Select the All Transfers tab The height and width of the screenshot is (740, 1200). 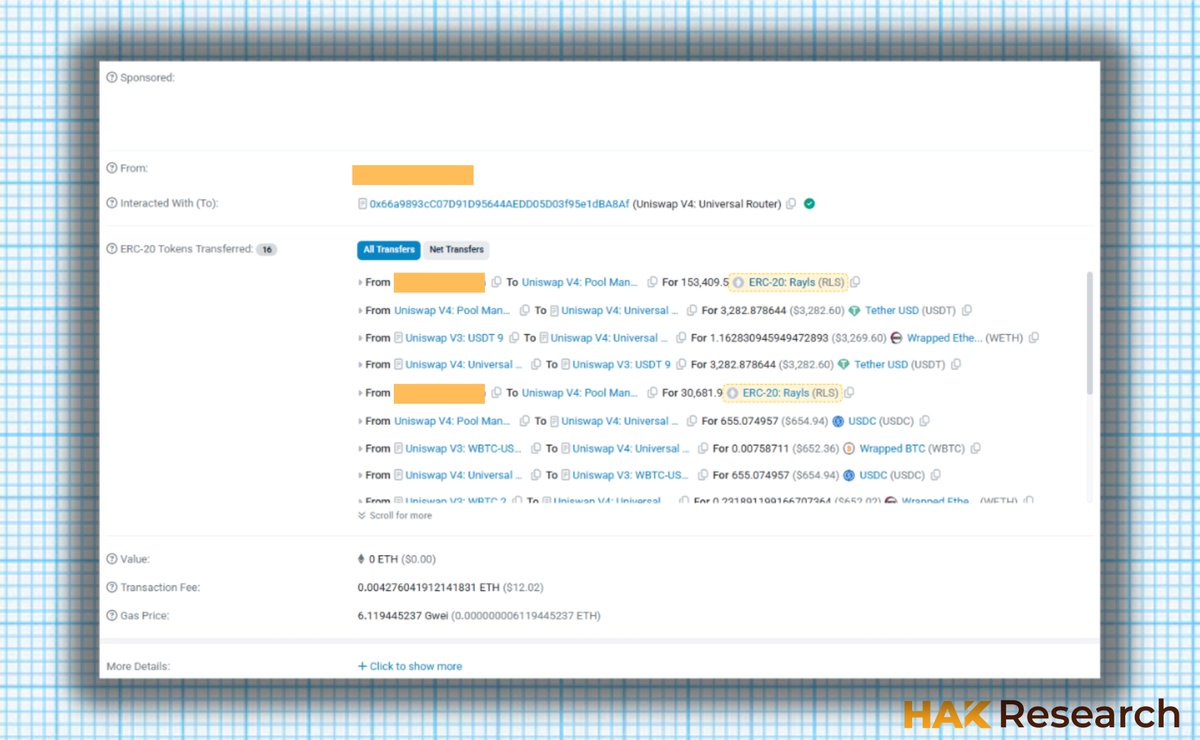pos(389,250)
